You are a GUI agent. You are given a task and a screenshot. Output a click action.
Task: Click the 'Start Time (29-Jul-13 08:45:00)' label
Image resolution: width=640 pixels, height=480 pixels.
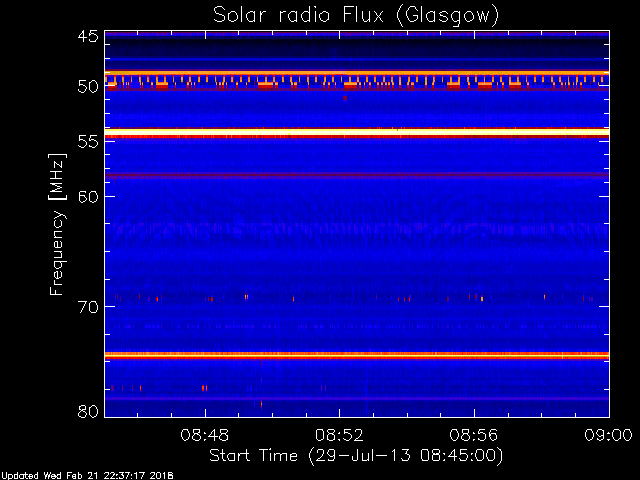(x=356, y=456)
